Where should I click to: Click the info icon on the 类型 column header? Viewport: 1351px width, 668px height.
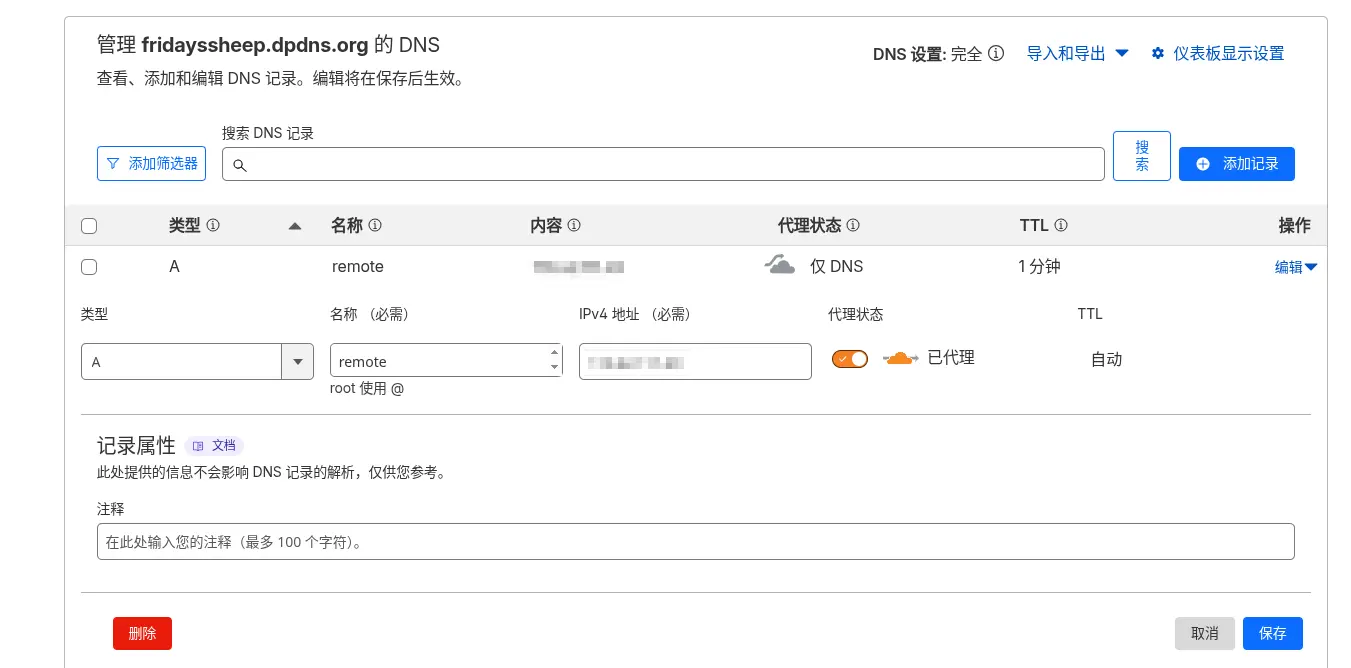[x=211, y=226]
